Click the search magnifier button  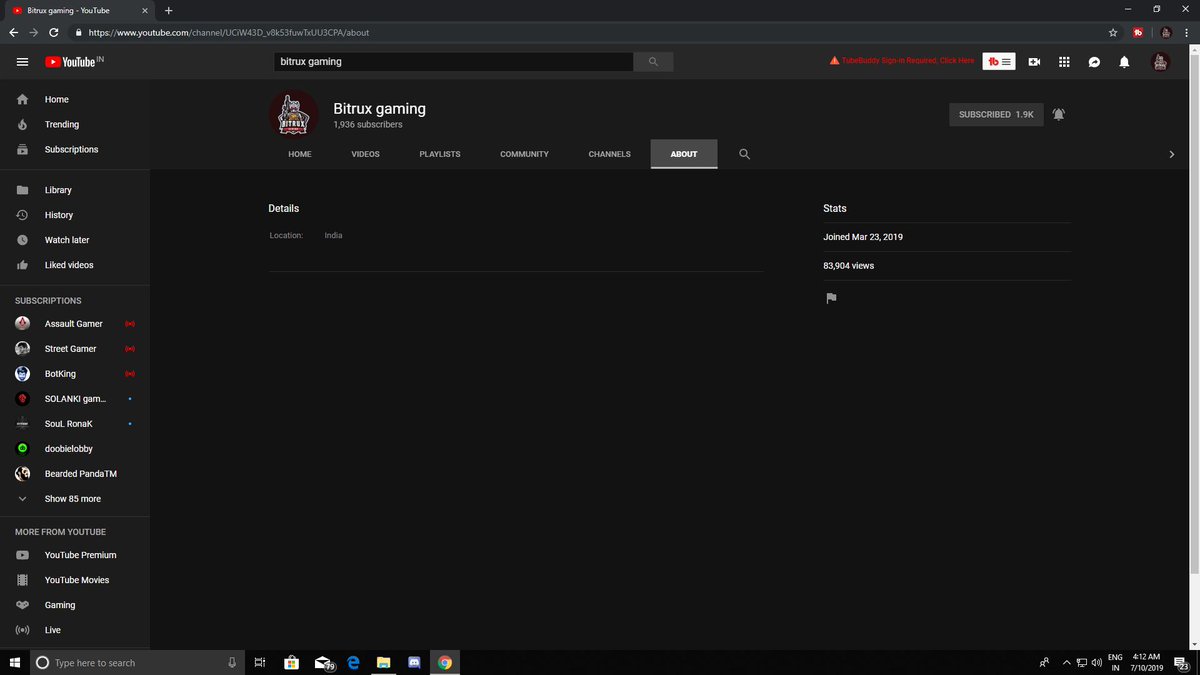point(653,62)
